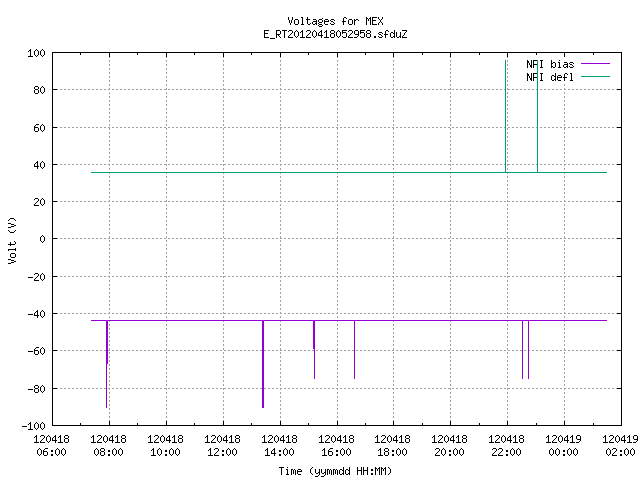Click the y-axis tick label 100
640x480 pixels.
pyautogui.click(x=36, y=53)
